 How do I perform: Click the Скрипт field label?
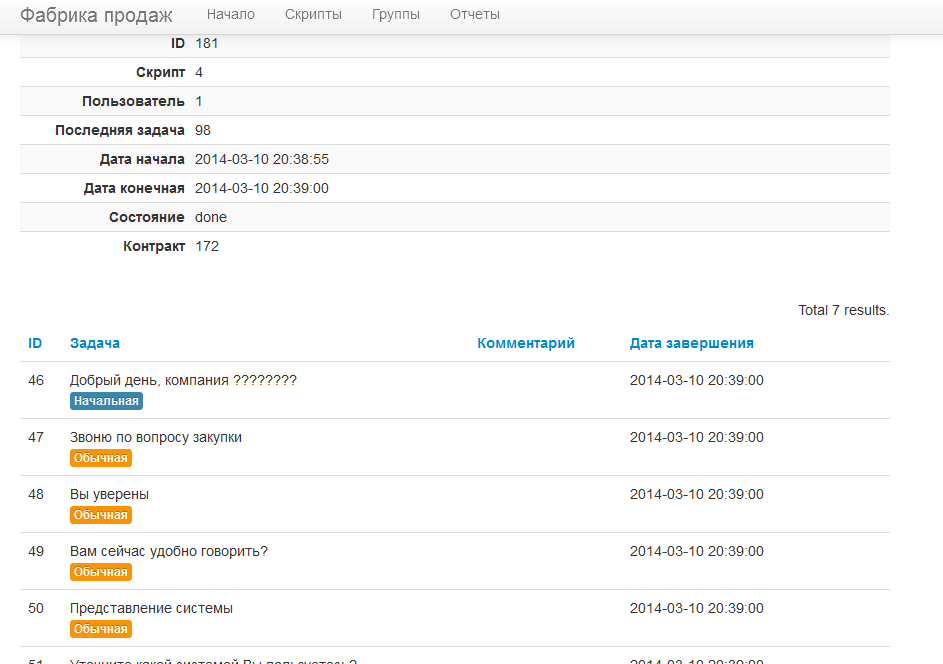click(161, 73)
